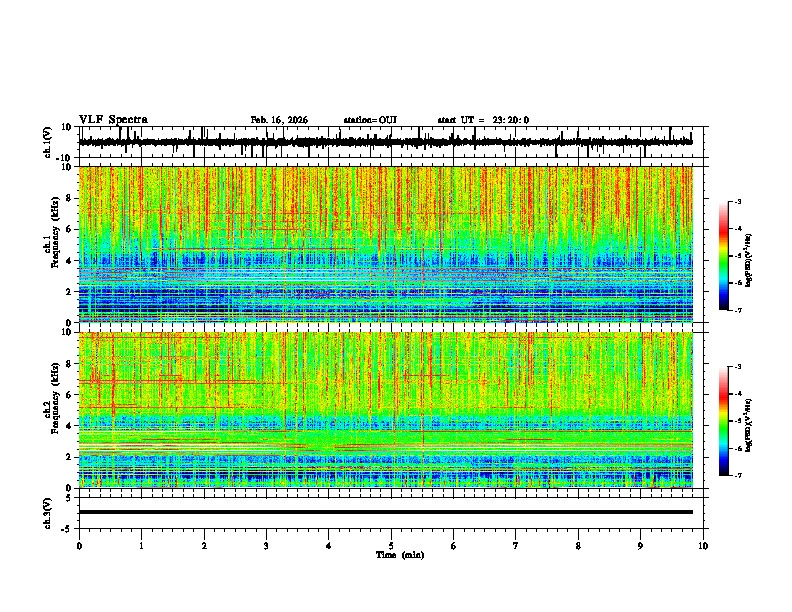
Task: Click the "-3" label on ch.2 colorbar
Action: click(x=737, y=367)
